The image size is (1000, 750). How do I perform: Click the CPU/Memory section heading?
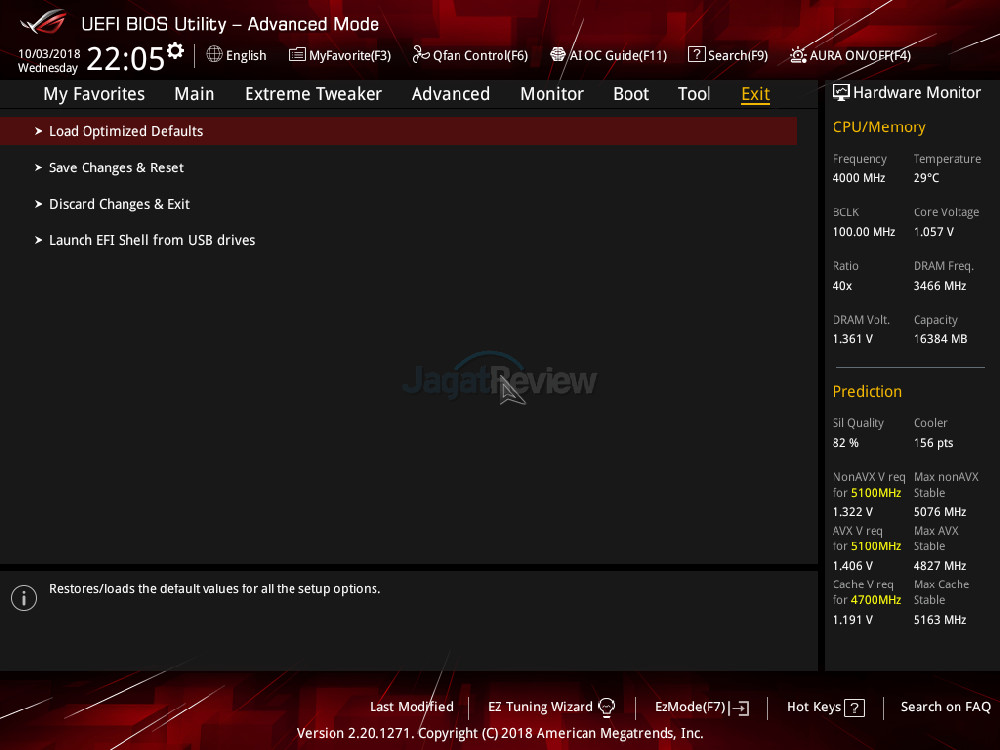tap(879, 127)
